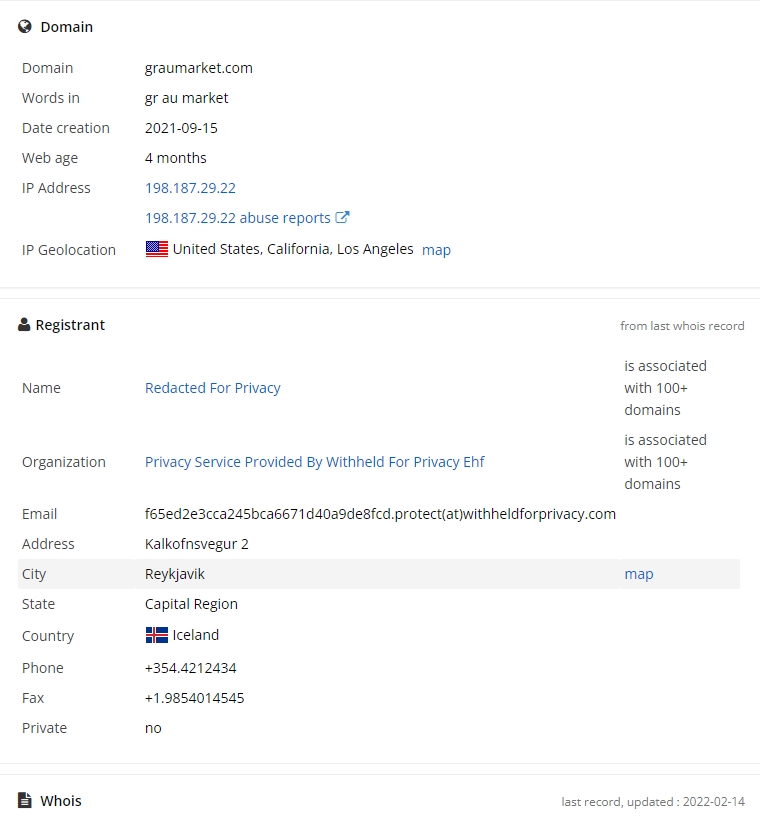Click the person icon next to Registrant
760x818 pixels.
[x=24, y=325]
